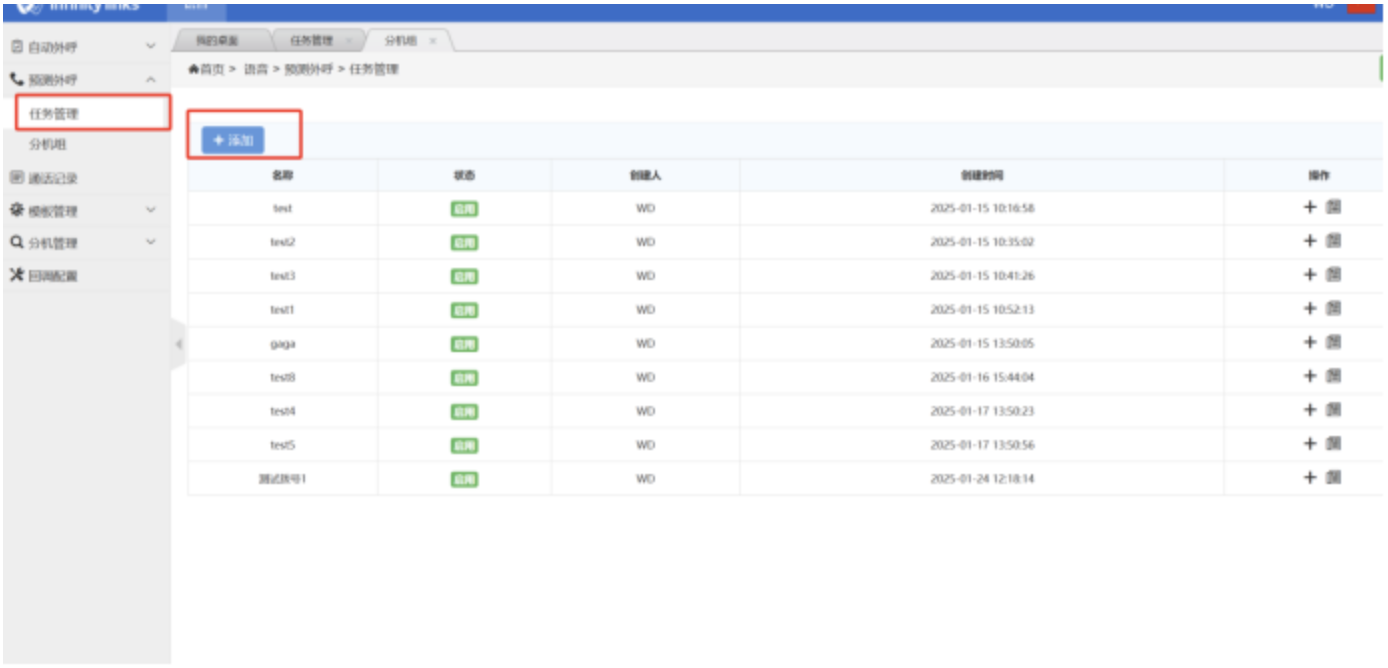Click the 创建时间 column header
1388x668 pixels.
982,175
